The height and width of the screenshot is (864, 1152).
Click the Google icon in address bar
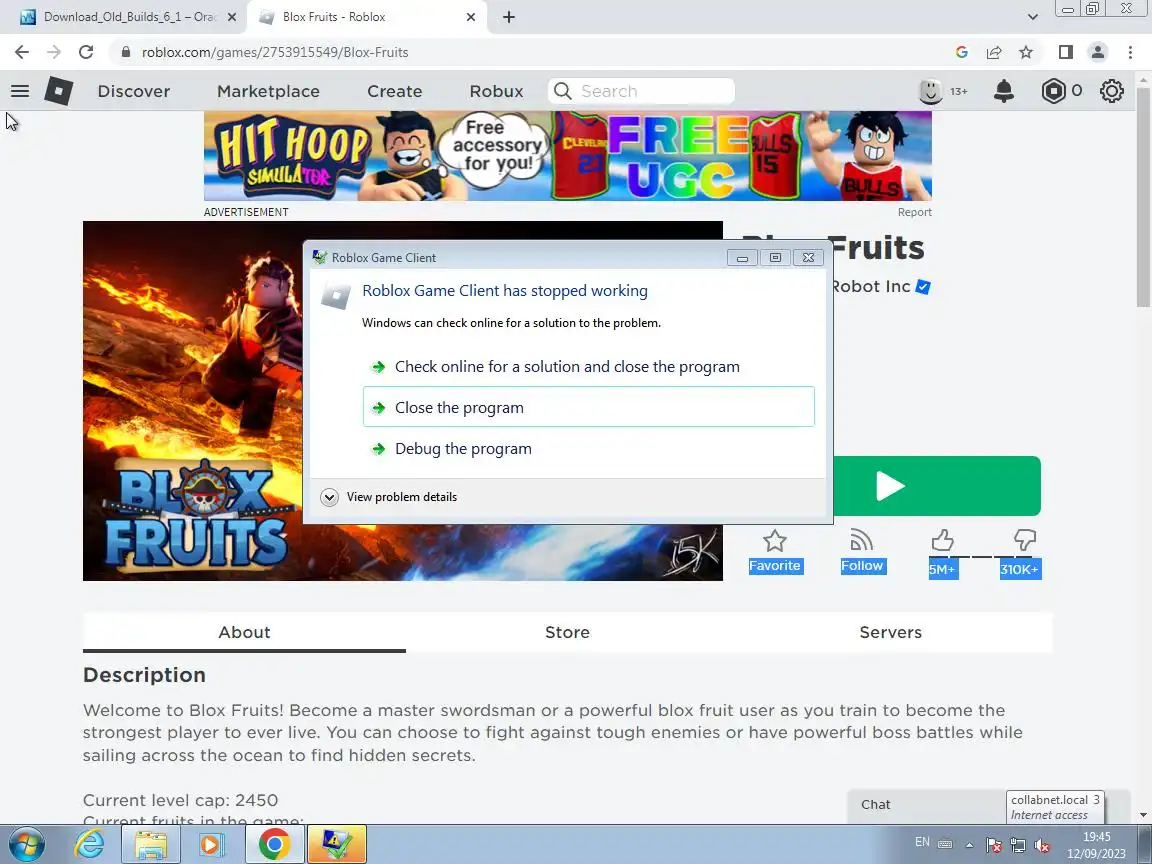(961, 52)
